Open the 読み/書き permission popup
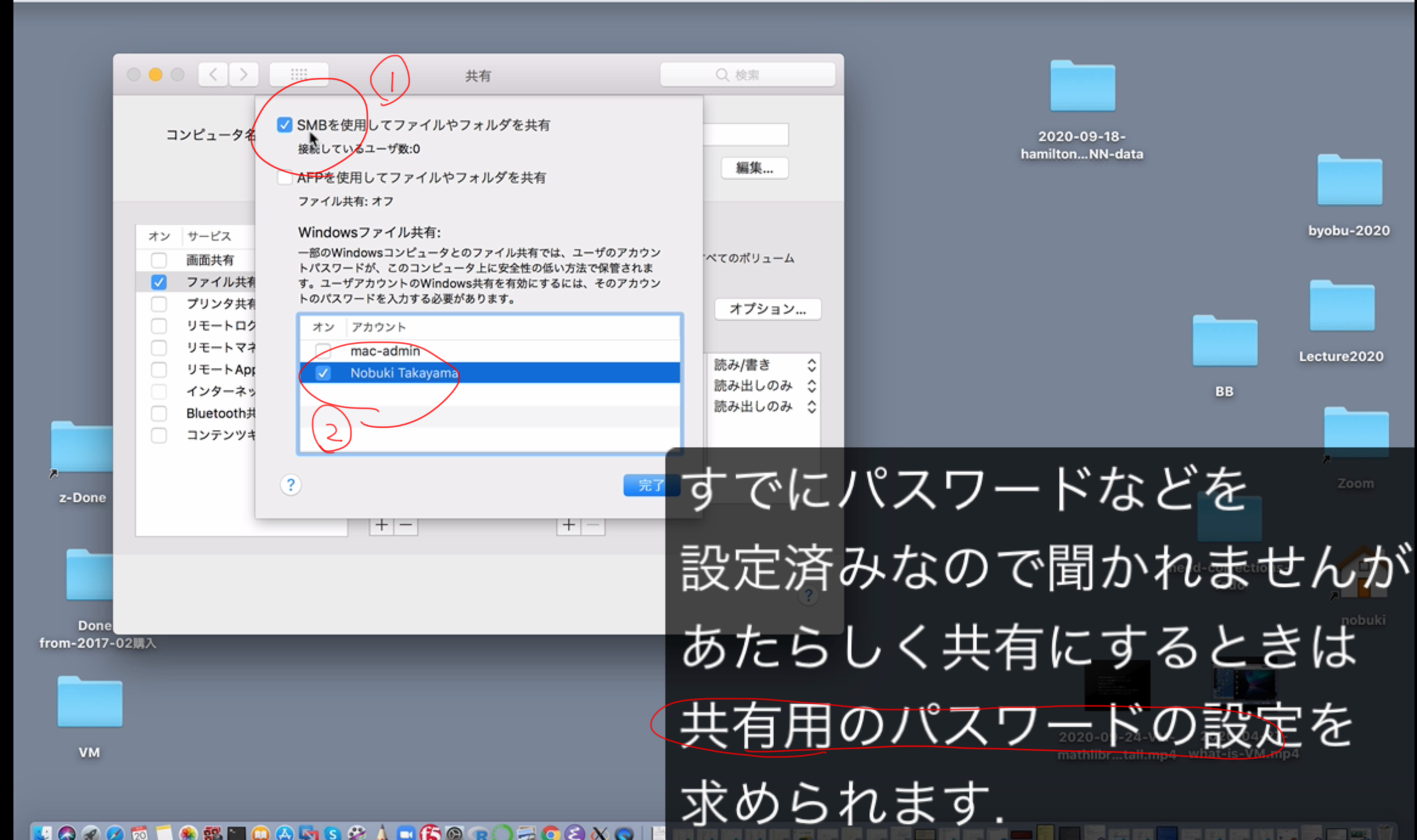Screen dimensions: 1417x840 coord(764,365)
